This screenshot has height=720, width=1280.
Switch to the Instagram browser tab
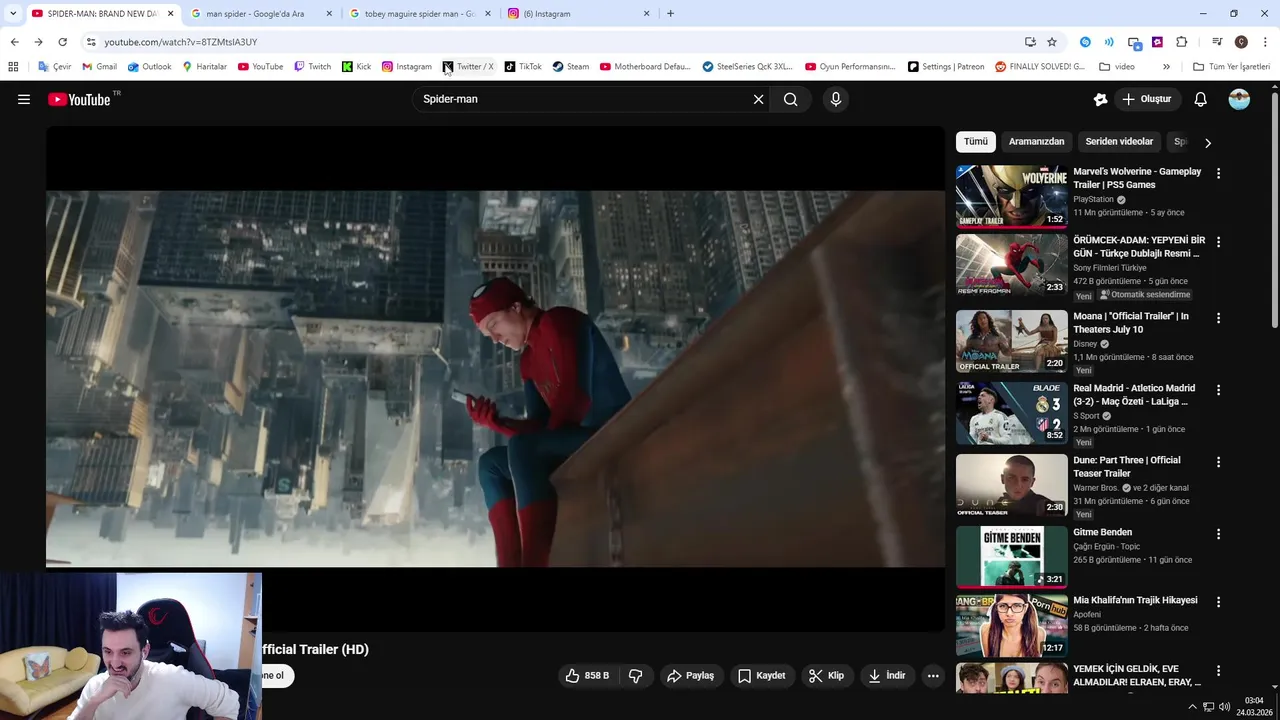click(578, 14)
